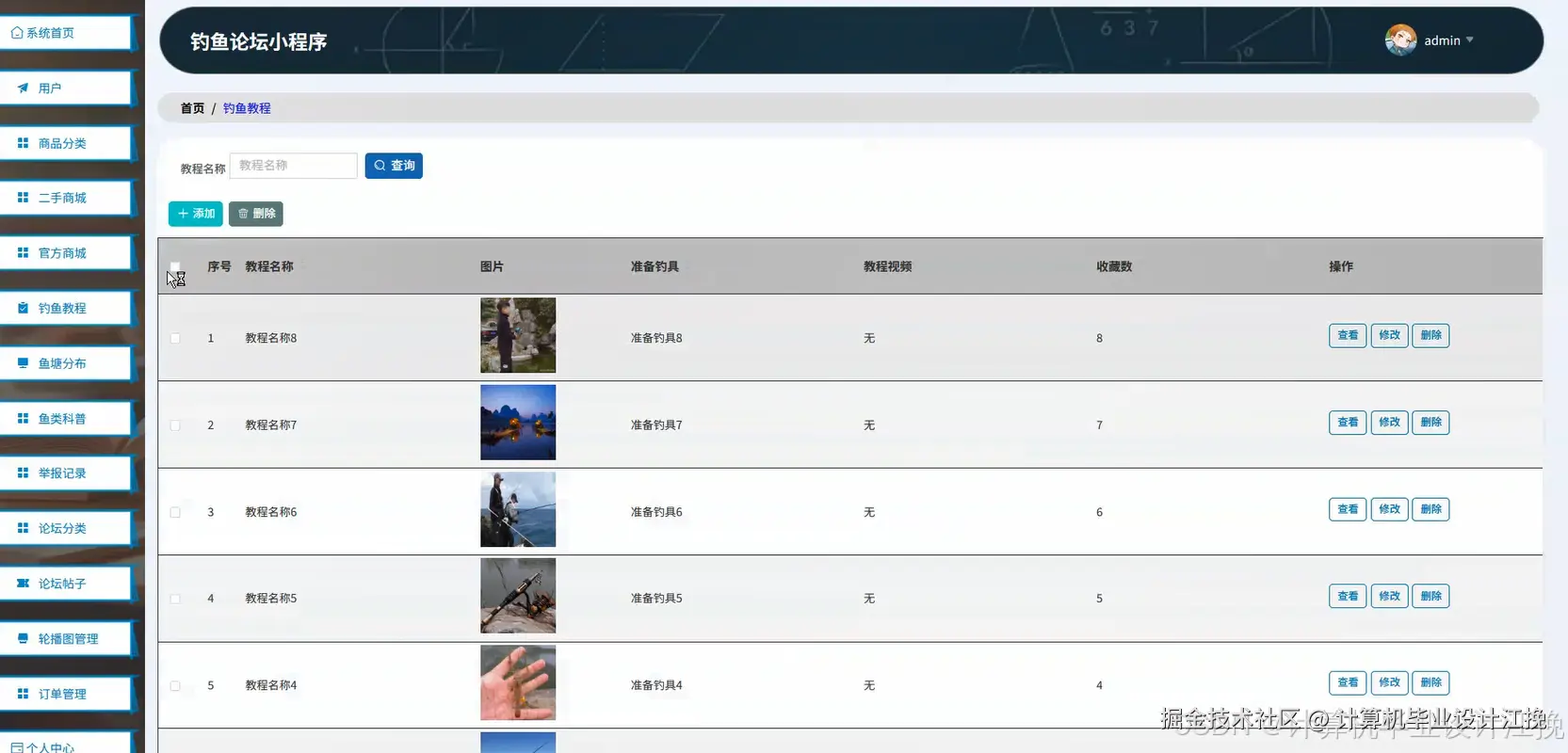View details of 教程名称5 with 查看
Viewport: 1568px width, 753px height.
click(x=1348, y=596)
